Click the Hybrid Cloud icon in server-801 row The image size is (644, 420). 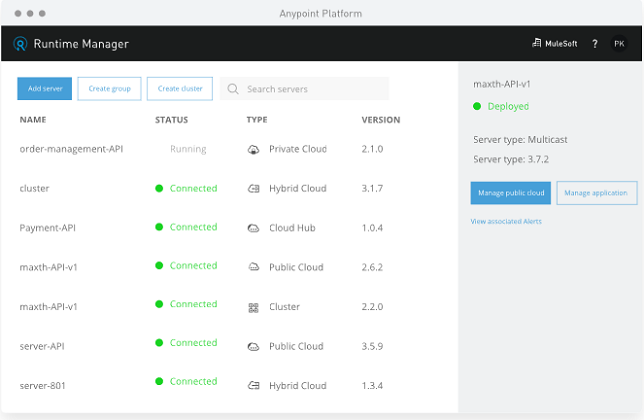coord(253,386)
